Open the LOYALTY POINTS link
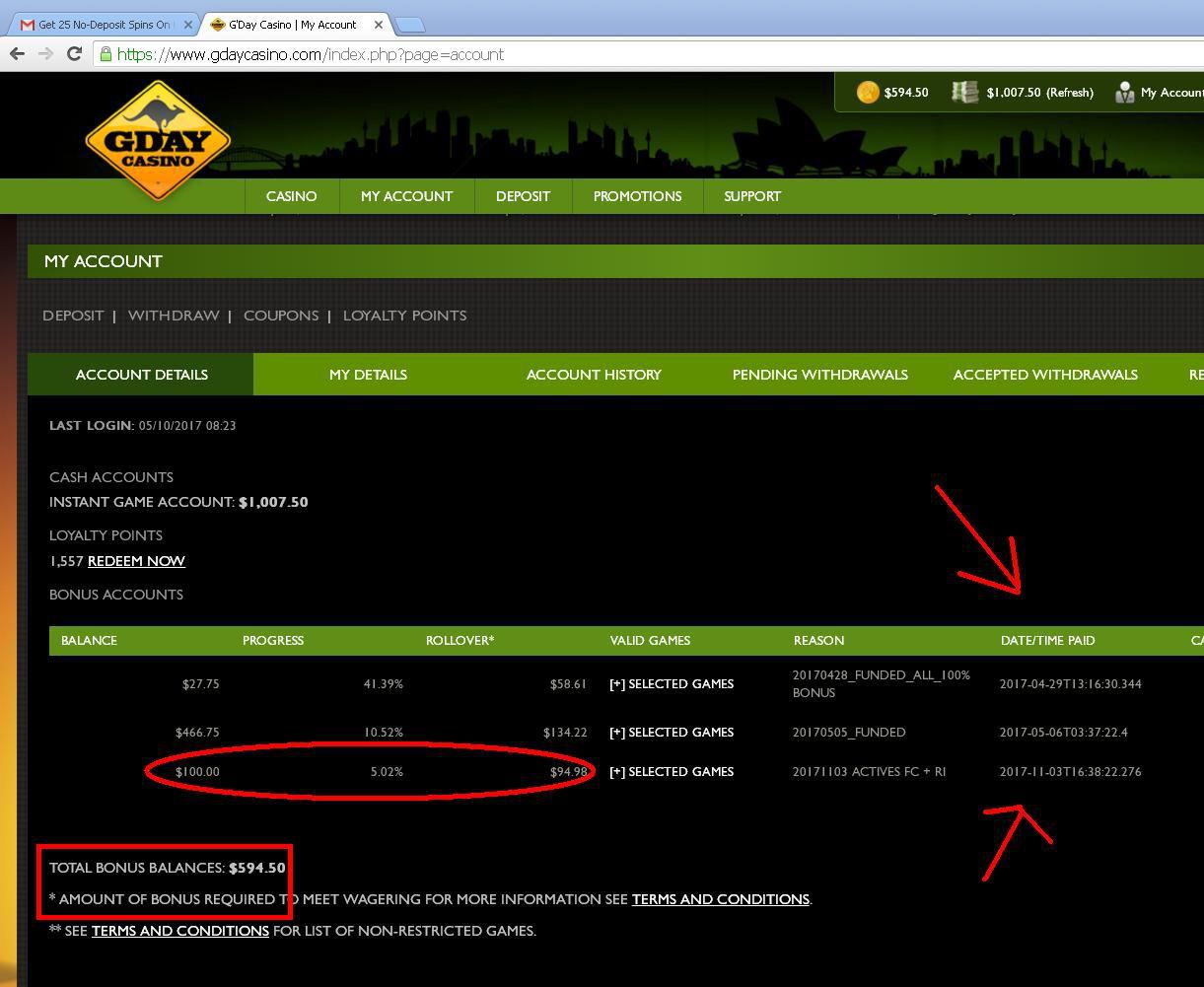Screen dimensions: 1204x987 coord(405,316)
